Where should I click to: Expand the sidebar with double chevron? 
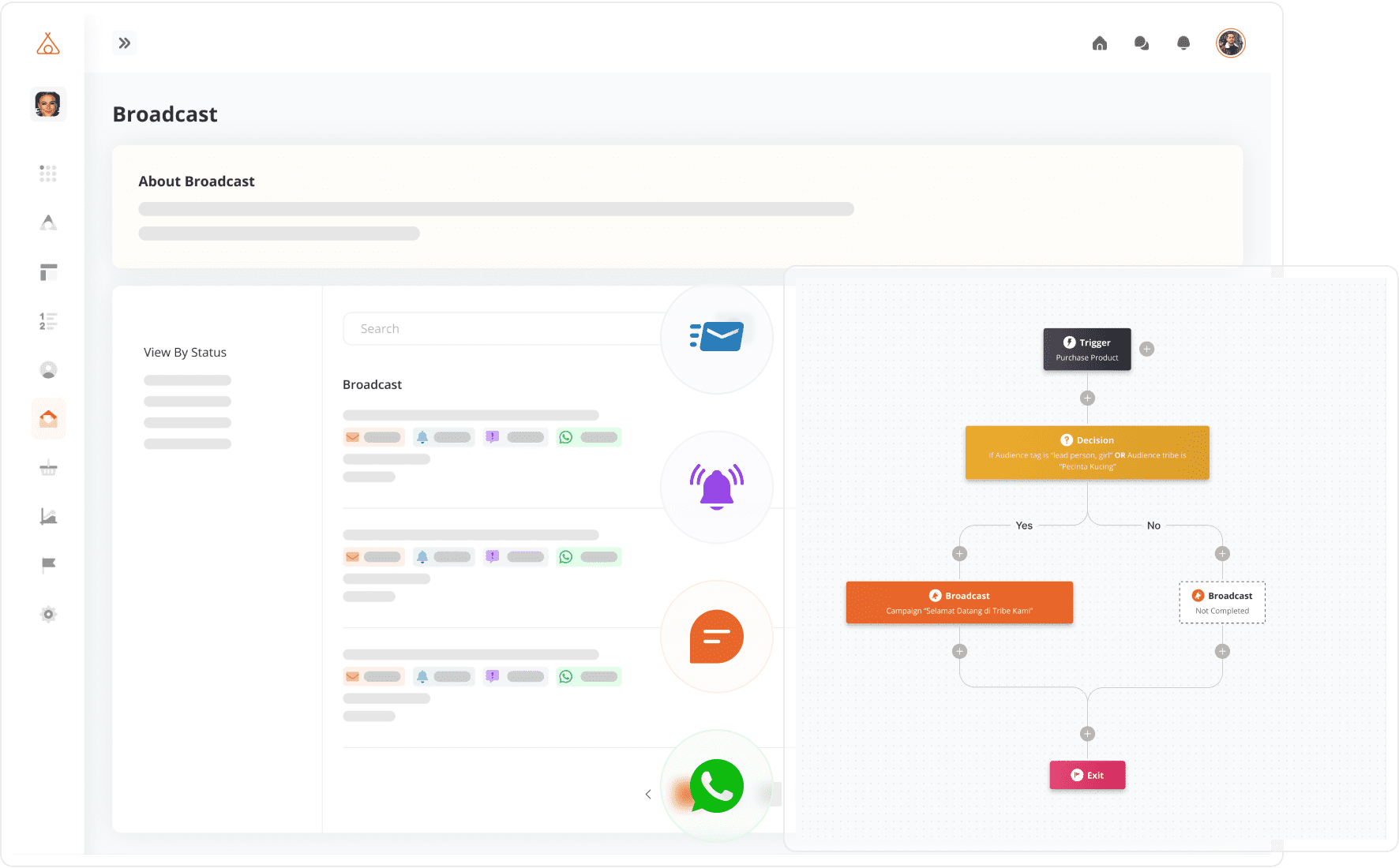click(x=124, y=43)
